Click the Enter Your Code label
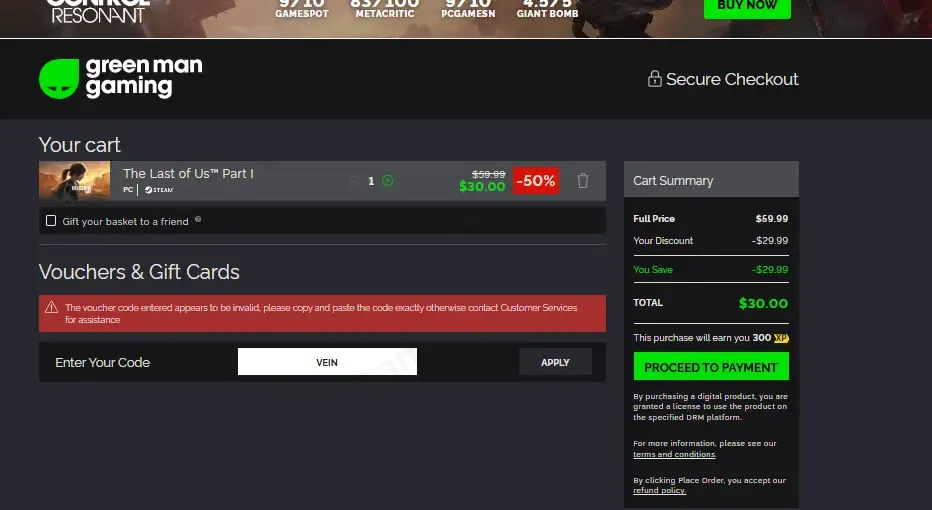The height and width of the screenshot is (510, 932). tap(102, 363)
